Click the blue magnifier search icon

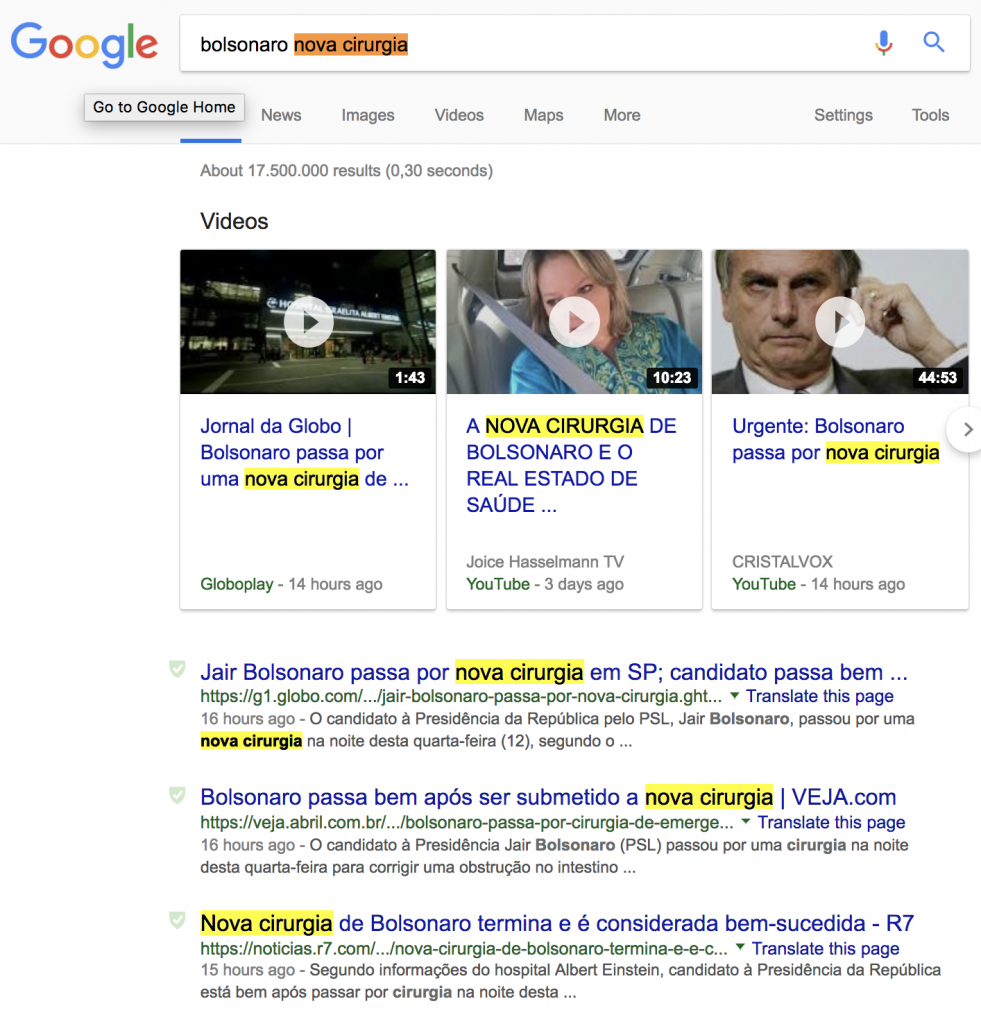click(934, 43)
